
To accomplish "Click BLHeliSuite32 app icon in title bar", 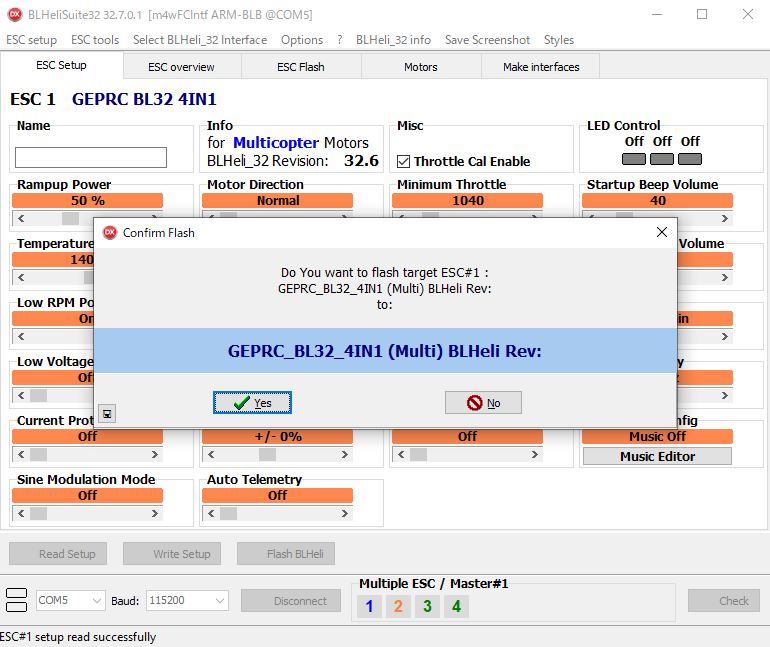I will pyautogui.click(x=15, y=14).
